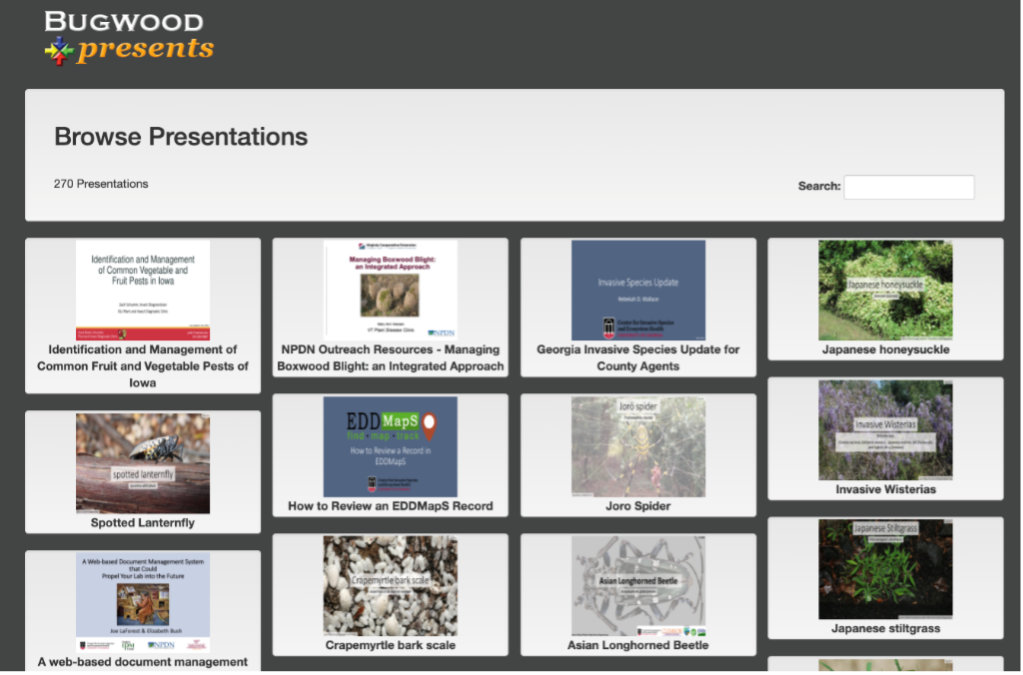Image resolution: width=1023 pixels, height=675 pixels.
Task: Click the 'Asian Longhorned Beetle' title link
Action: point(638,646)
